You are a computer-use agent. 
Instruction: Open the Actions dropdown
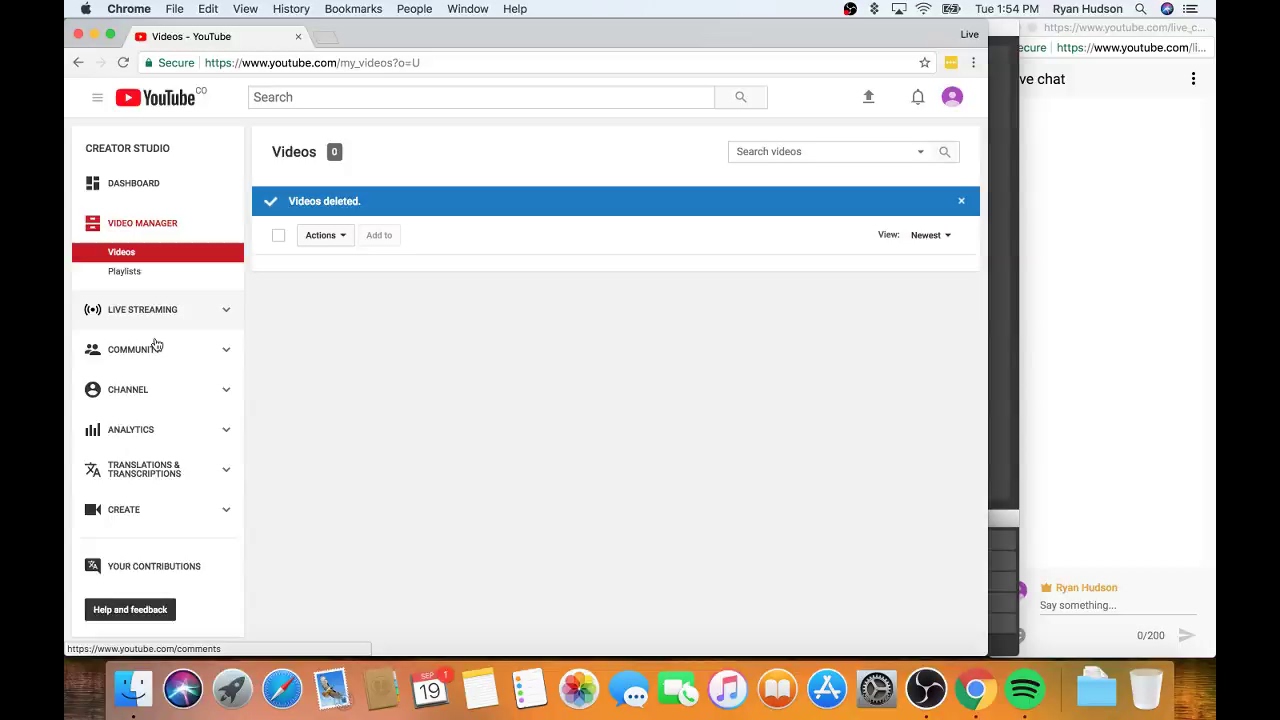click(x=325, y=235)
